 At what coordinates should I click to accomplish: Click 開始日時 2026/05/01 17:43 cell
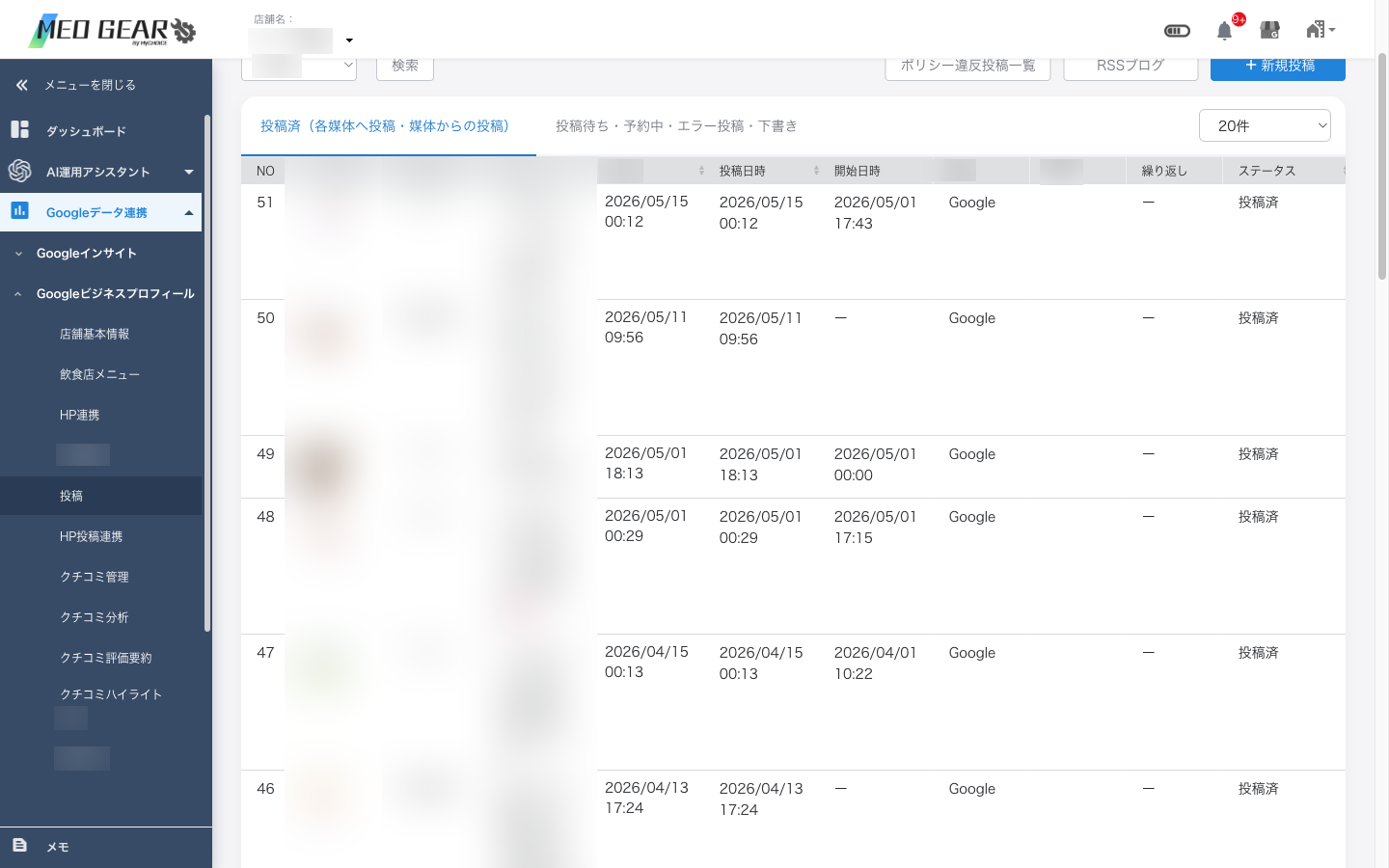click(x=876, y=213)
